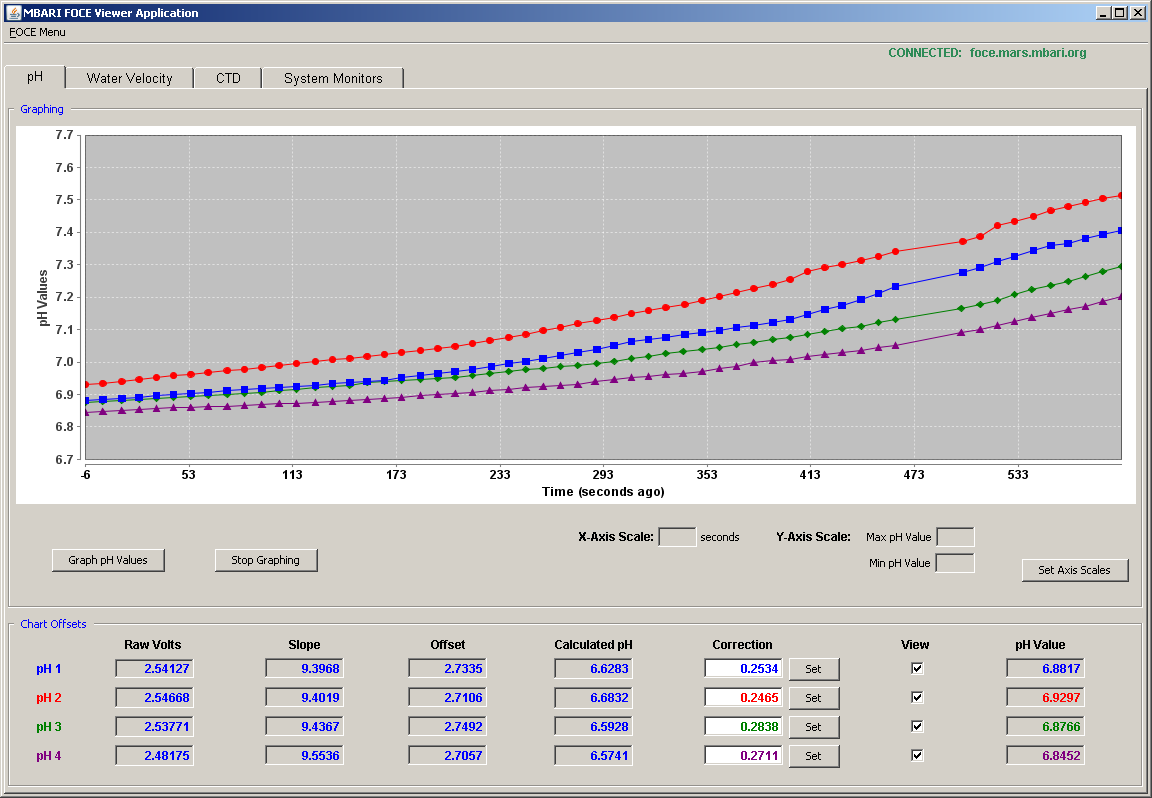Toggle the pH 2 View checkbox

click(x=917, y=697)
